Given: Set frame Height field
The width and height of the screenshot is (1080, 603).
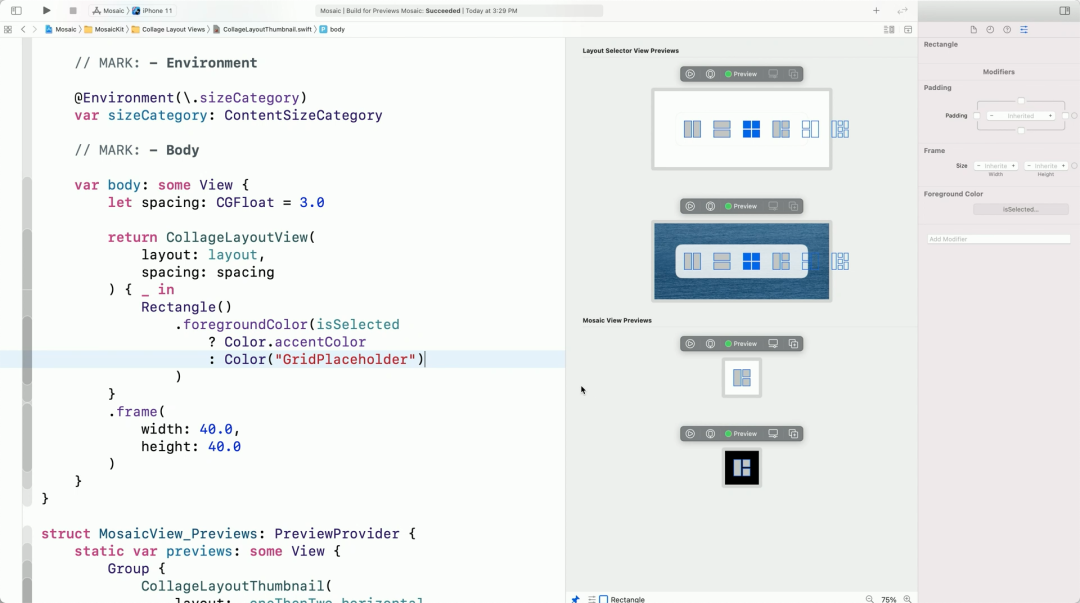Looking at the screenshot, I should click(x=1046, y=165).
